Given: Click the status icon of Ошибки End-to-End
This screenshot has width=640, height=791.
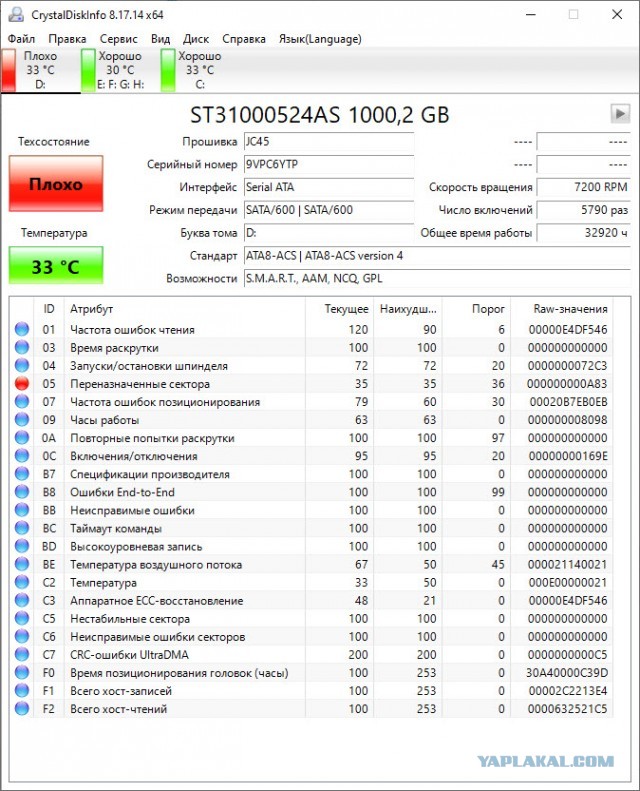Looking at the screenshot, I should (22, 492).
